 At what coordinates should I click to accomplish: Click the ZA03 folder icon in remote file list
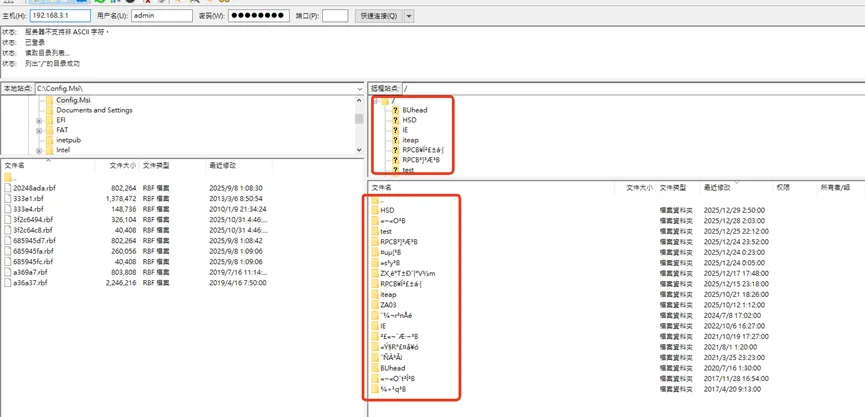point(375,305)
